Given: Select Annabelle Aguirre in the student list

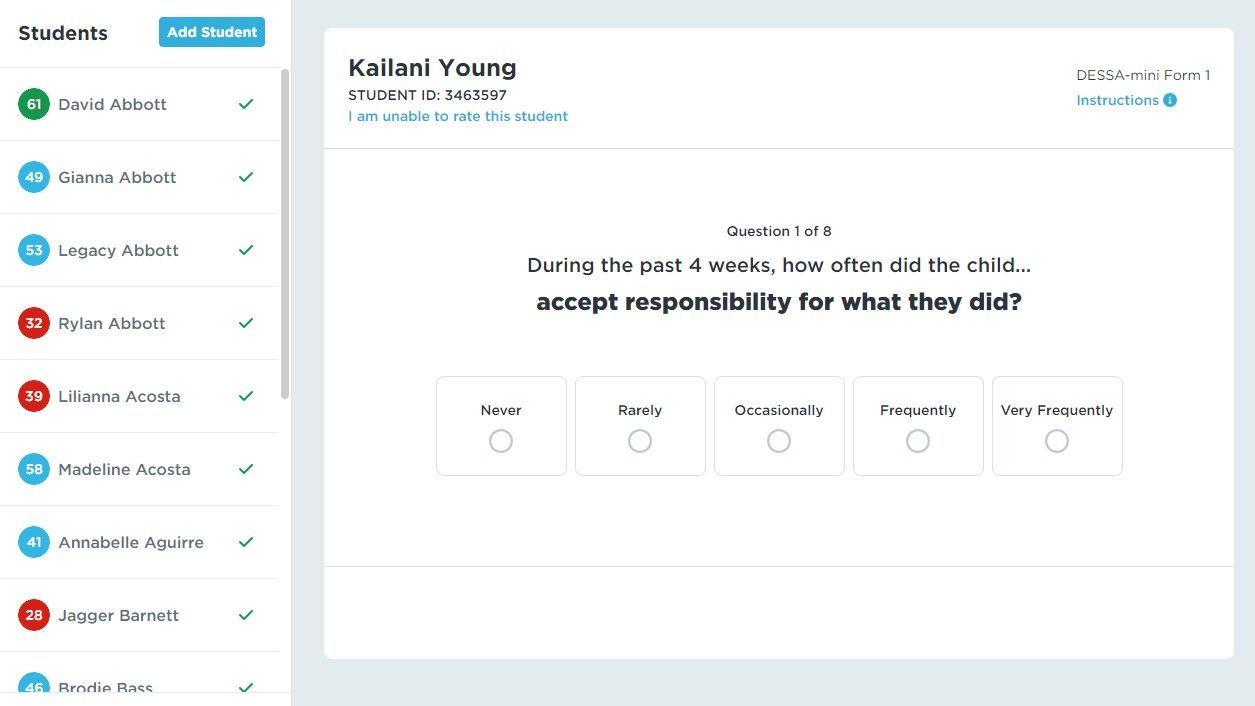Looking at the screenshot, I should [x=131, y=542].
